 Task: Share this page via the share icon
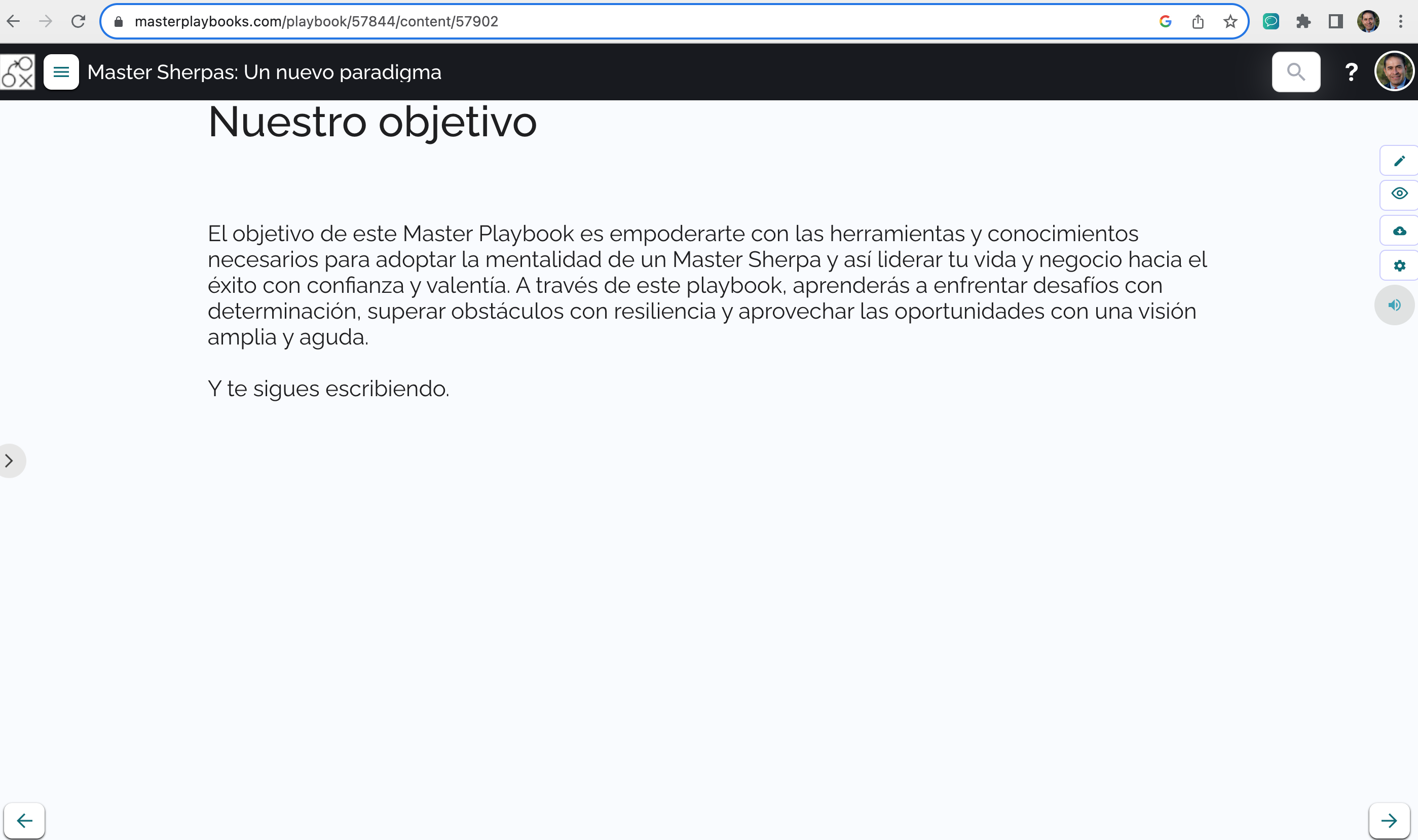click(1198, 21)
